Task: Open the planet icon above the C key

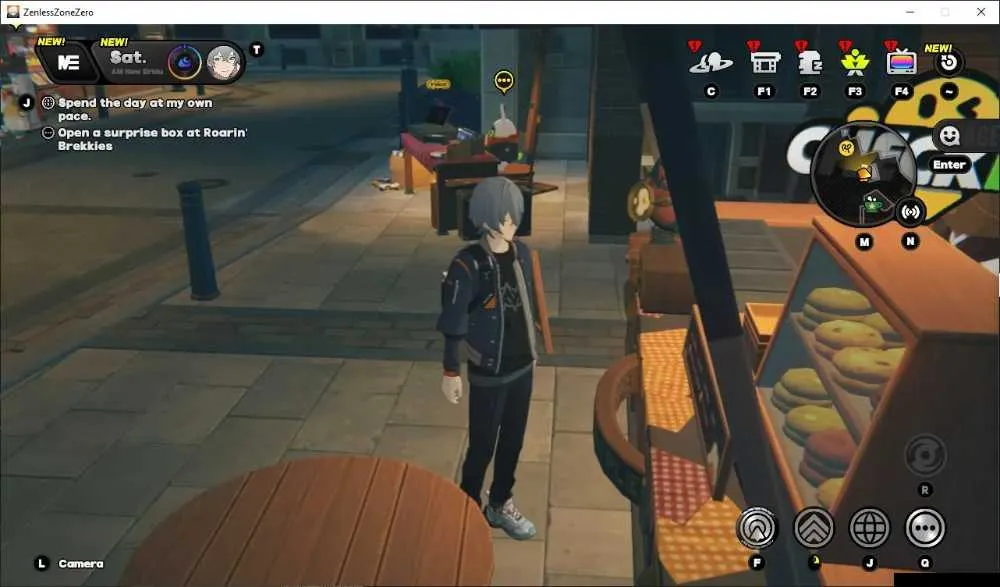Action: (711, 62)
